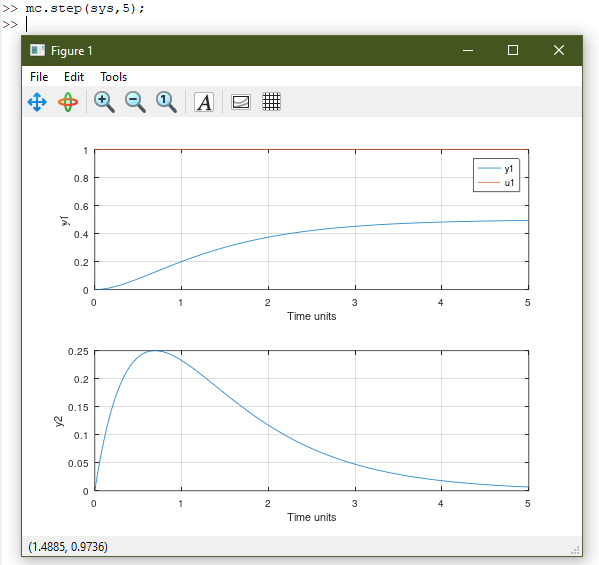Screen dimensions: 599x565
Task: Click 'Time units' label under bottom plot
Action: pyautogui.click(x=312, y=517)
